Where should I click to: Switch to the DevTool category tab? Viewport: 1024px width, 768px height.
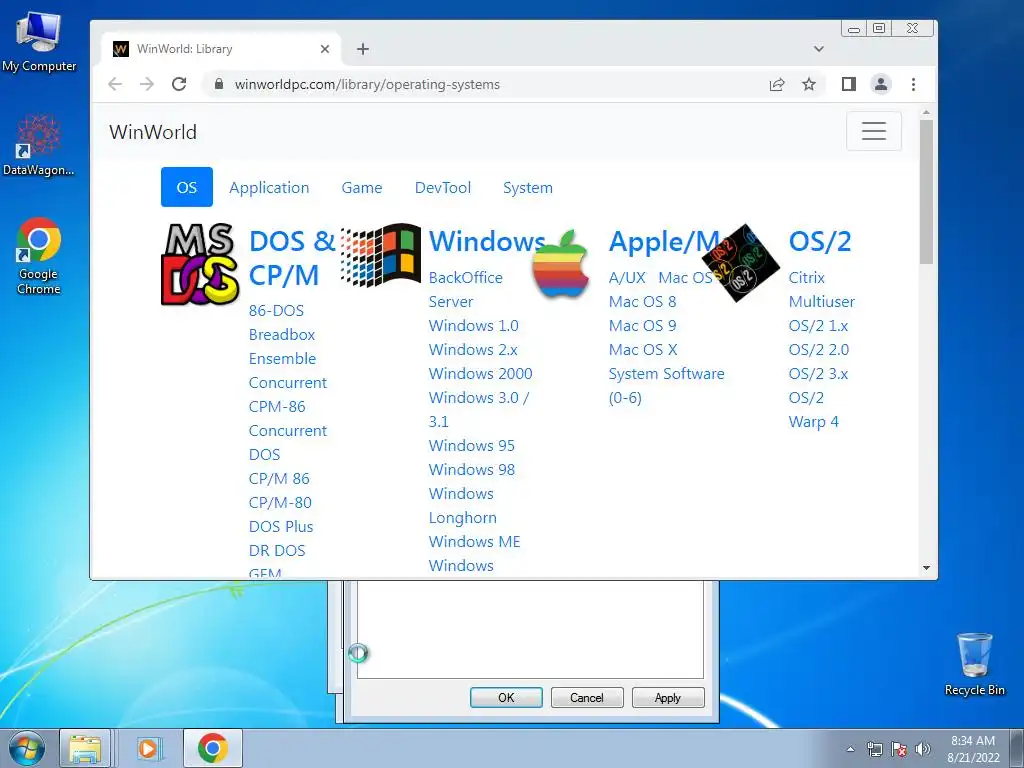pyautogui.click(x=443, y=187)
